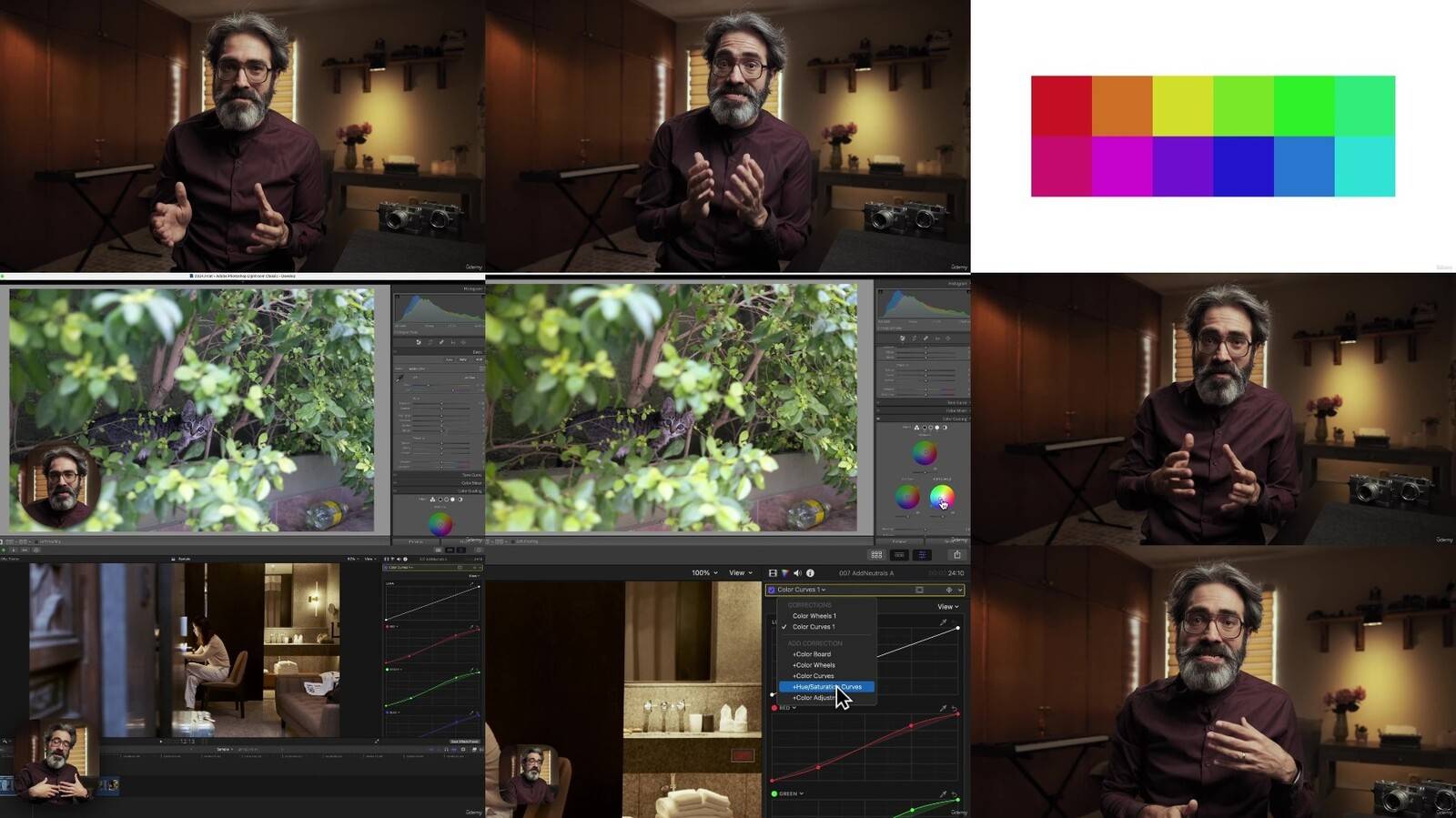Image resolution: width=1456 pixels, height=818 pixels.
Task: Collapse Color Grading panel in three-wheel Lightroom frame
Action: coord(922,419)
